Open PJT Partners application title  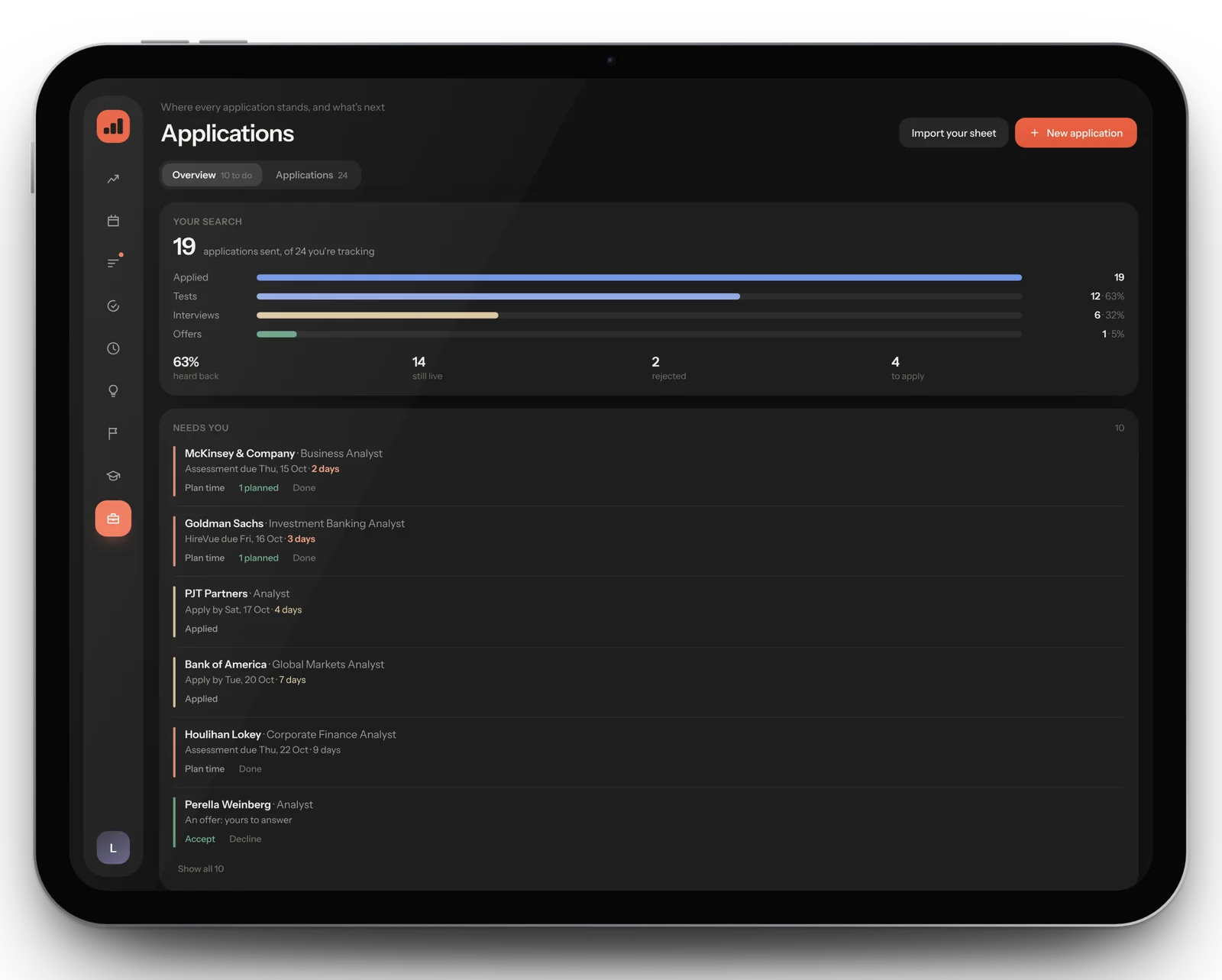click(x=216, y=593)
